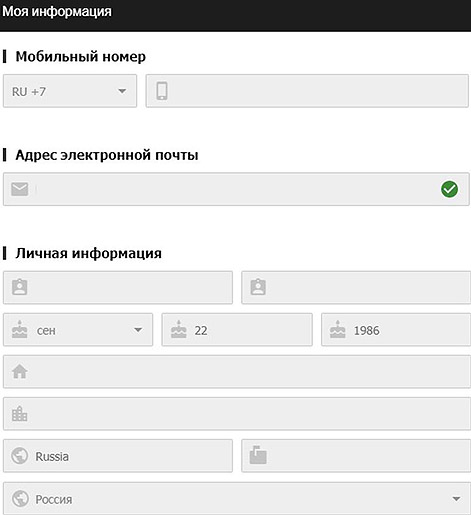Click the first name badge icon
Viewport: 471px width, 515px height.
(x=20, y=287)
